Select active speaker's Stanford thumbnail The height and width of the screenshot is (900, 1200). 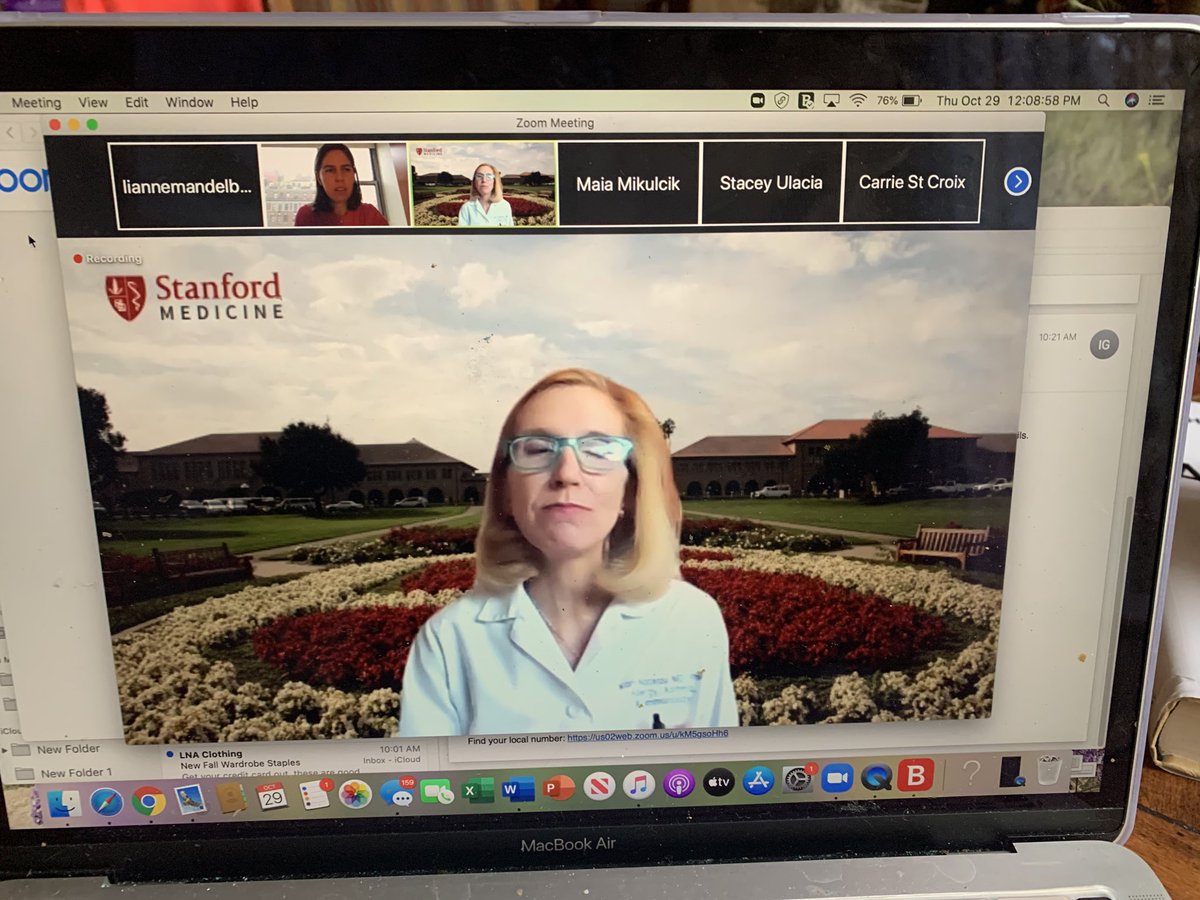pyautogui.click(x=484, y=184)
